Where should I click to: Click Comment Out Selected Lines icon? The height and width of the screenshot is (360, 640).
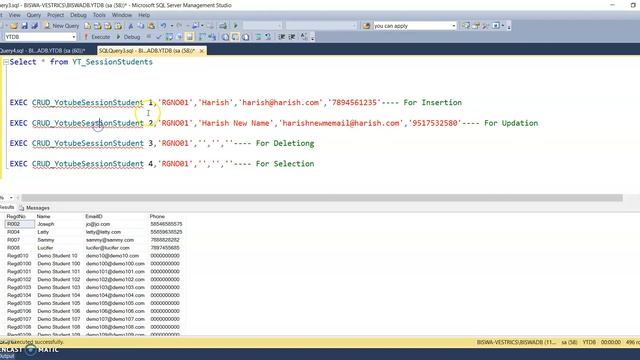(258, 37)
